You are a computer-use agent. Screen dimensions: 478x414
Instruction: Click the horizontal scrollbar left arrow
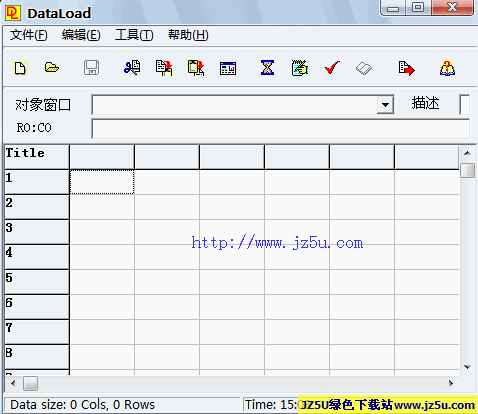[x=13, y=384]
